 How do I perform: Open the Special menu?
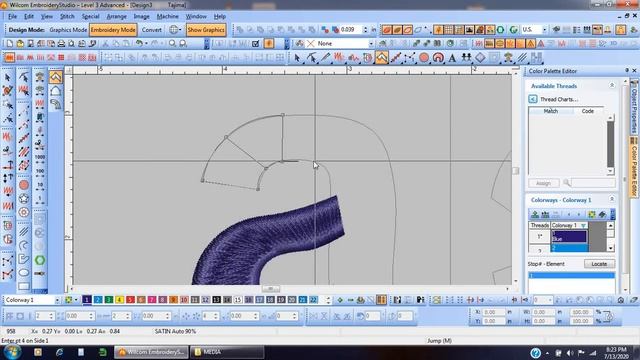pos(90,16)
